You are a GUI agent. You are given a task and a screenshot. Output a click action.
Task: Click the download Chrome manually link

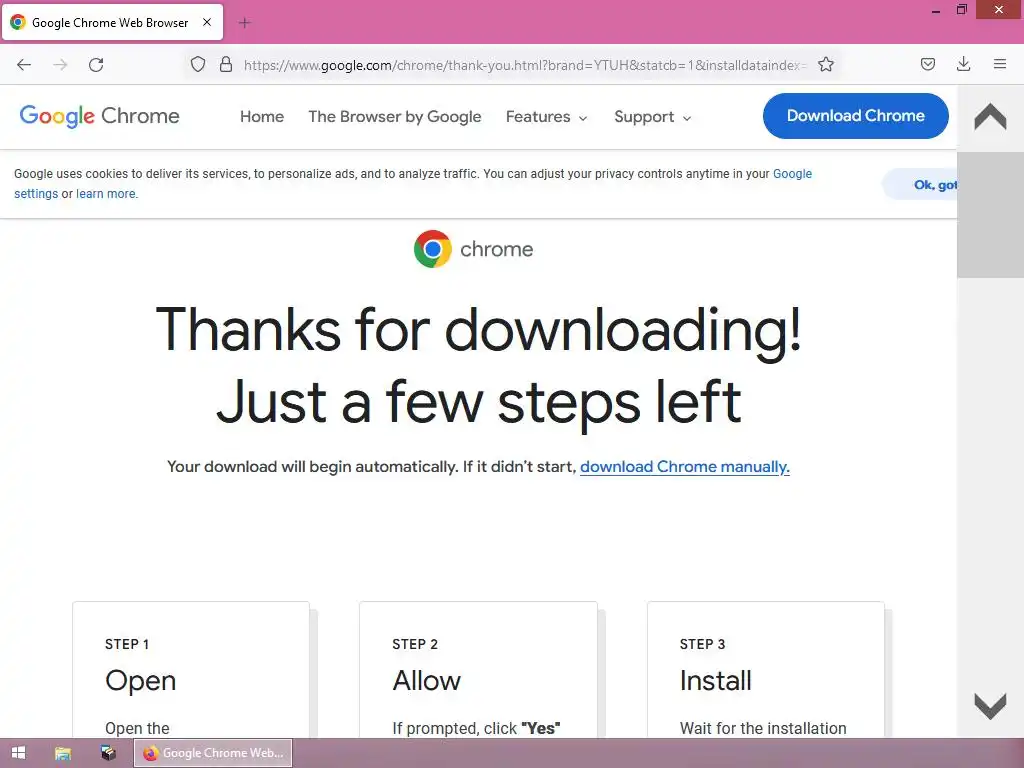pos(684,467)
